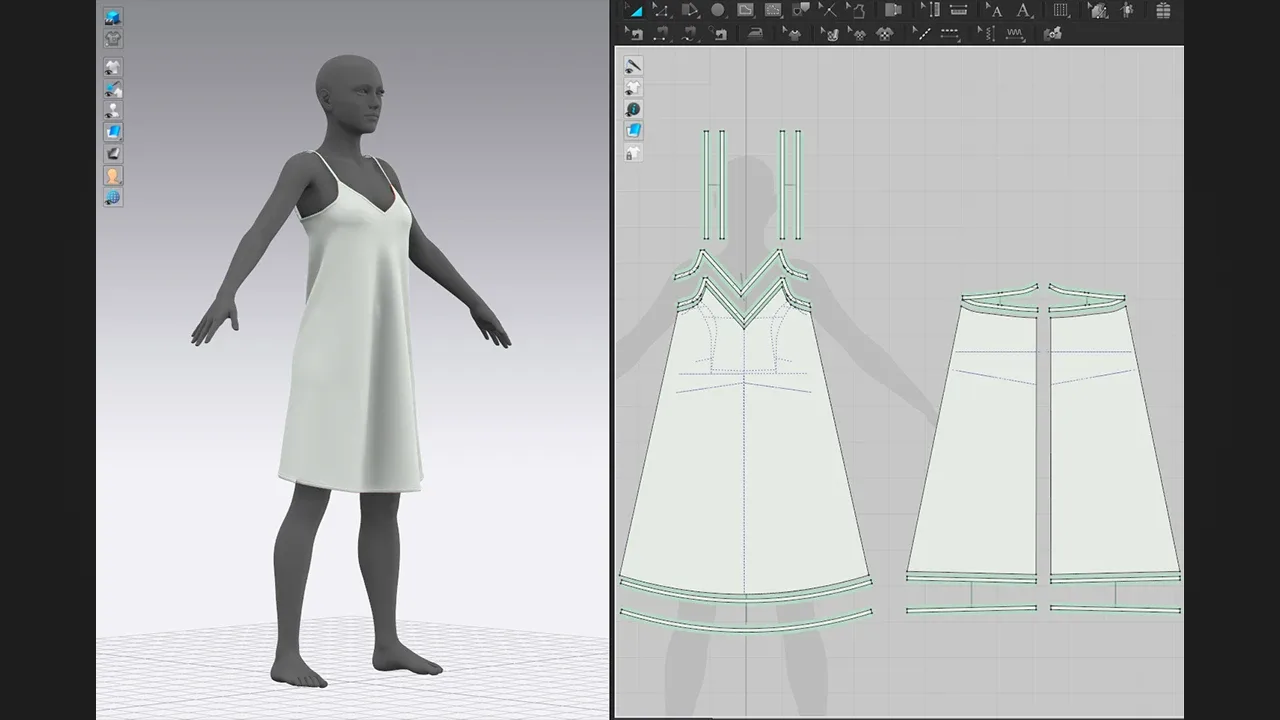Toggle the grey garment fit icon in 3D window
Screen dimensions: 1280x720
(x=113, y=39)
